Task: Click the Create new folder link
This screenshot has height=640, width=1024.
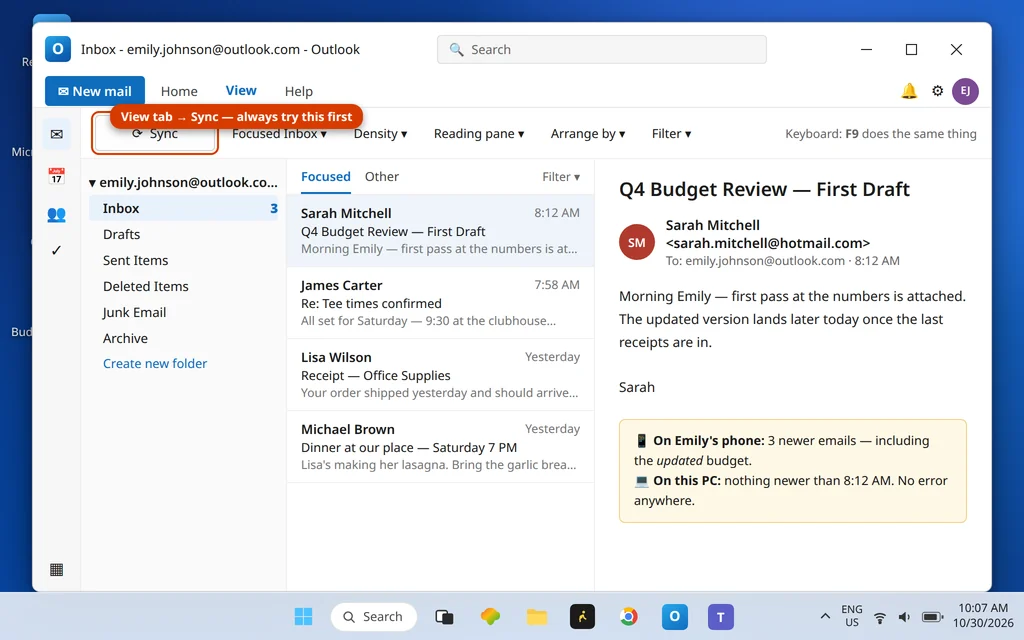Action: coord(155,363)
